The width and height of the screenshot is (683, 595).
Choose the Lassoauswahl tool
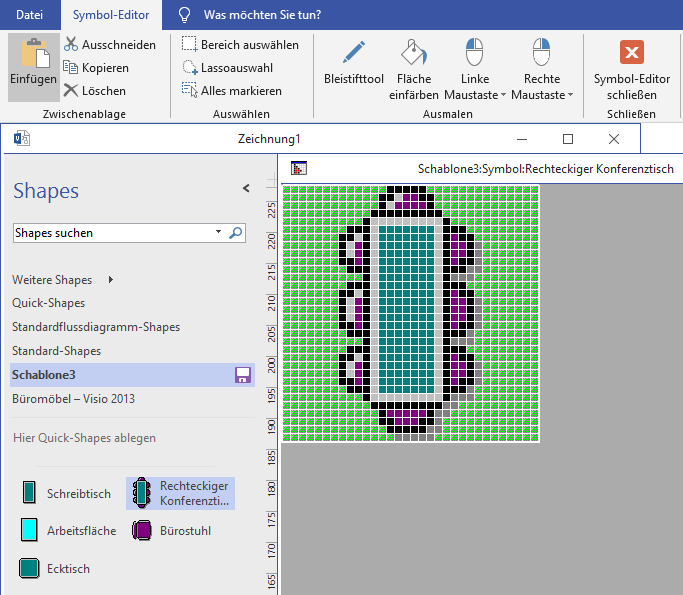point(227,68)
